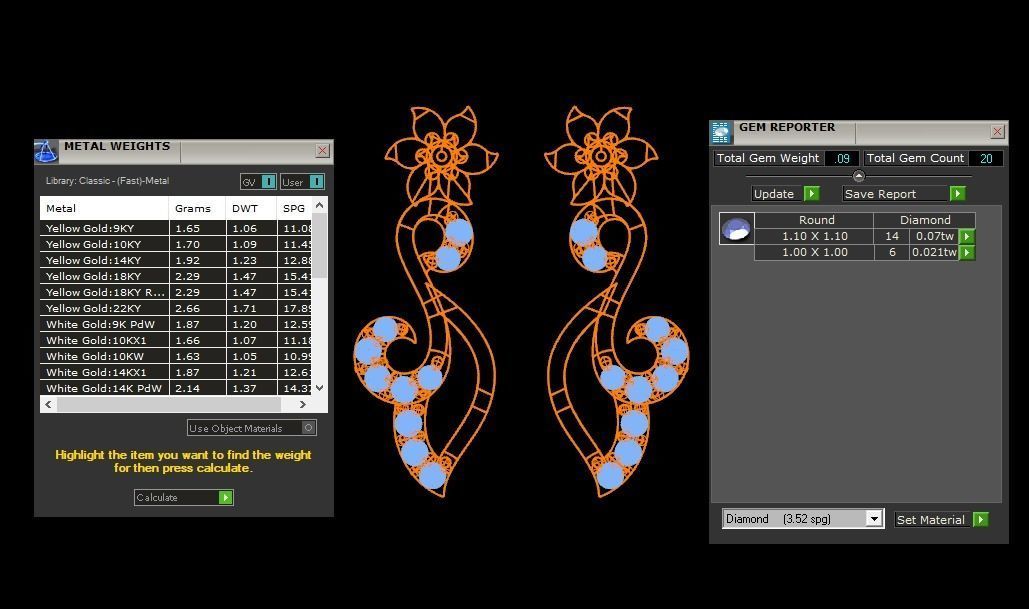Image resolution: width=1029 pixels, height=609 pixels.
Task: Click the vertical scrollbar thumb in metal table
Action: 320,245
